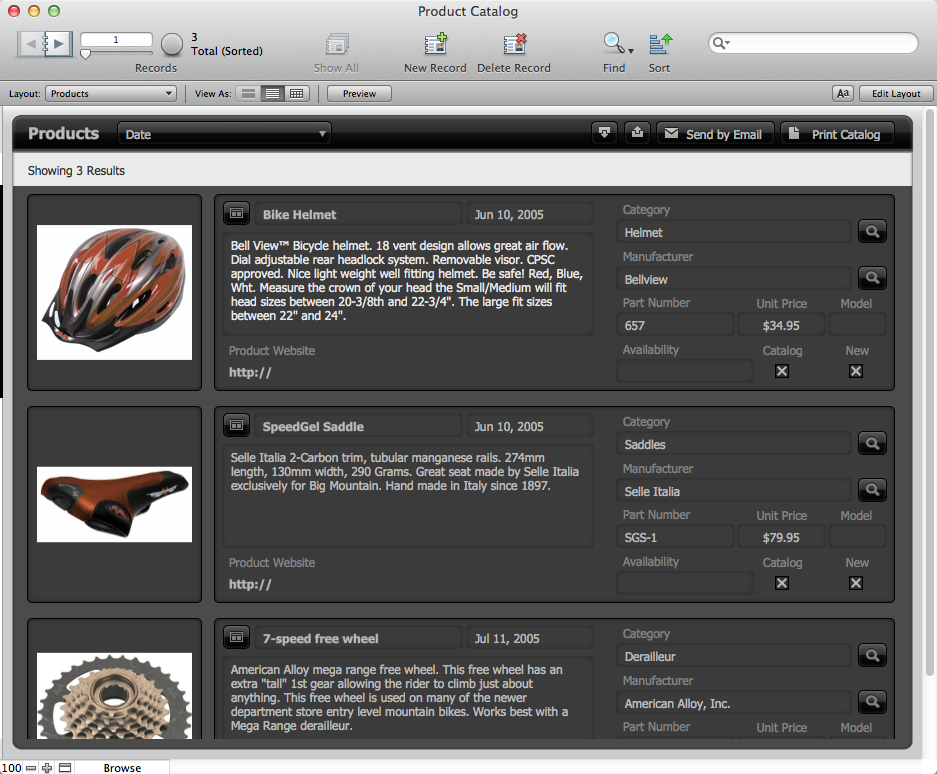This screenshot has width=937, height=774.
Task: Toggle New checkbox for Bike Helmet
Action: (x=856, y=371)
